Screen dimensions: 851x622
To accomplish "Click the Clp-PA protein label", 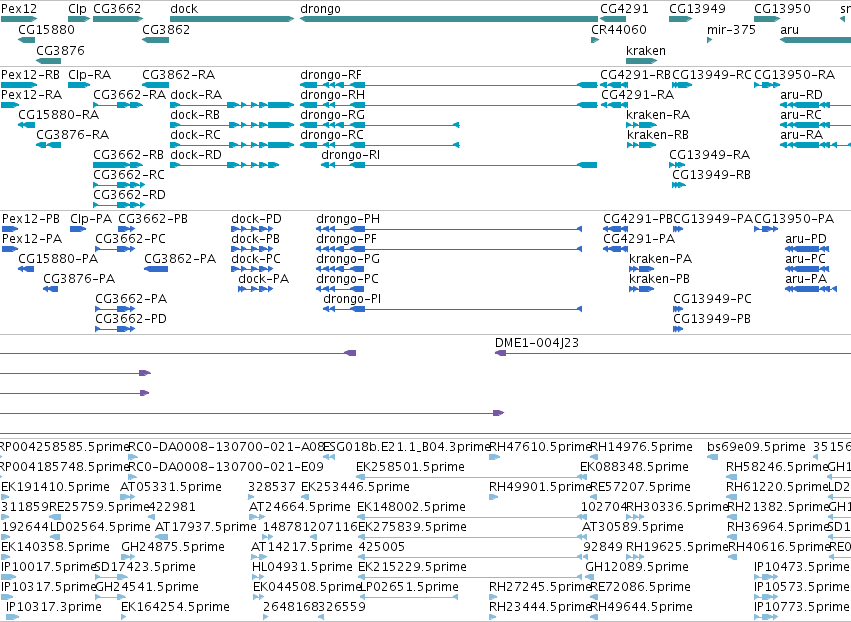I will pyautogui.click(x=91, y=219).
